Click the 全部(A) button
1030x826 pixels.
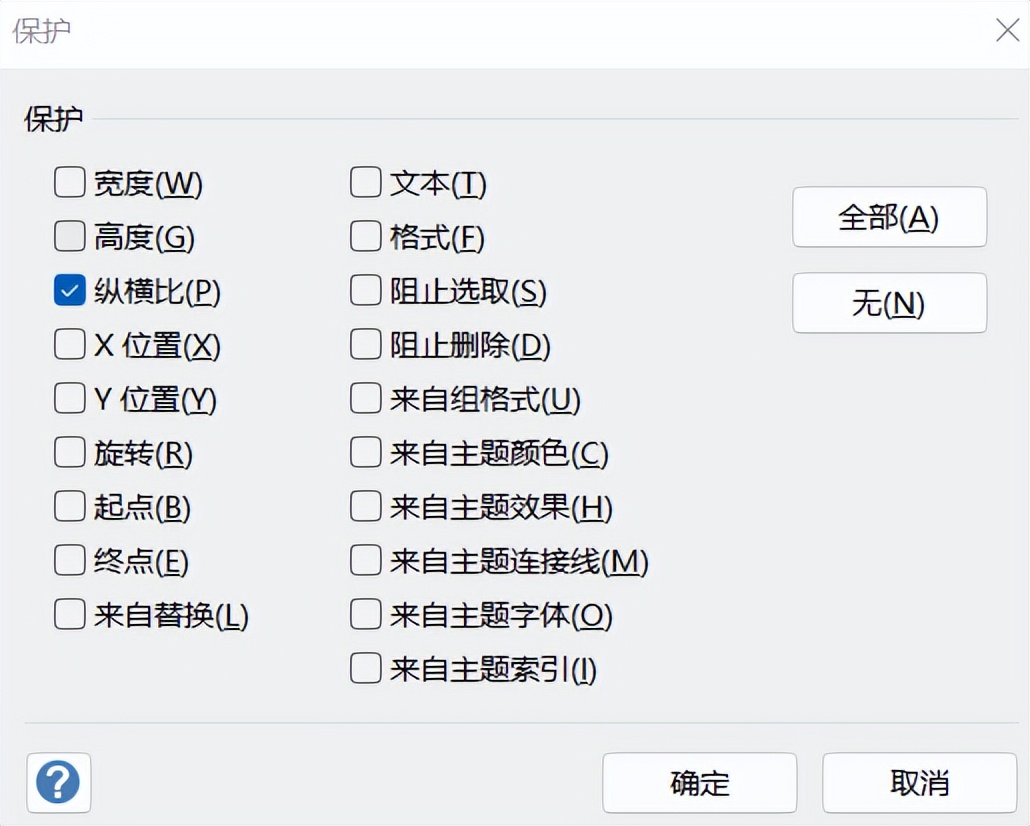click(889, 217)
